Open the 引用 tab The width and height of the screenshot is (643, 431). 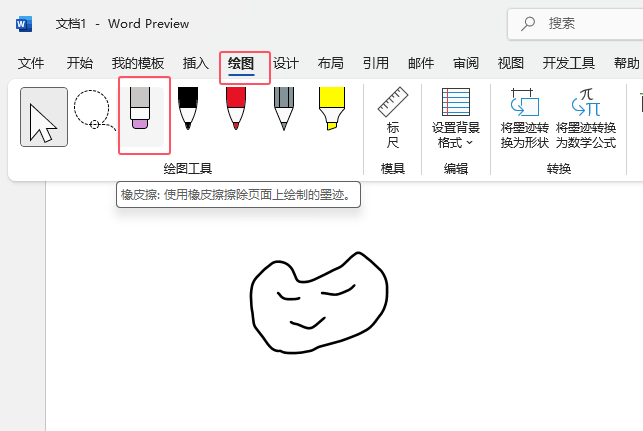(376, 63)
